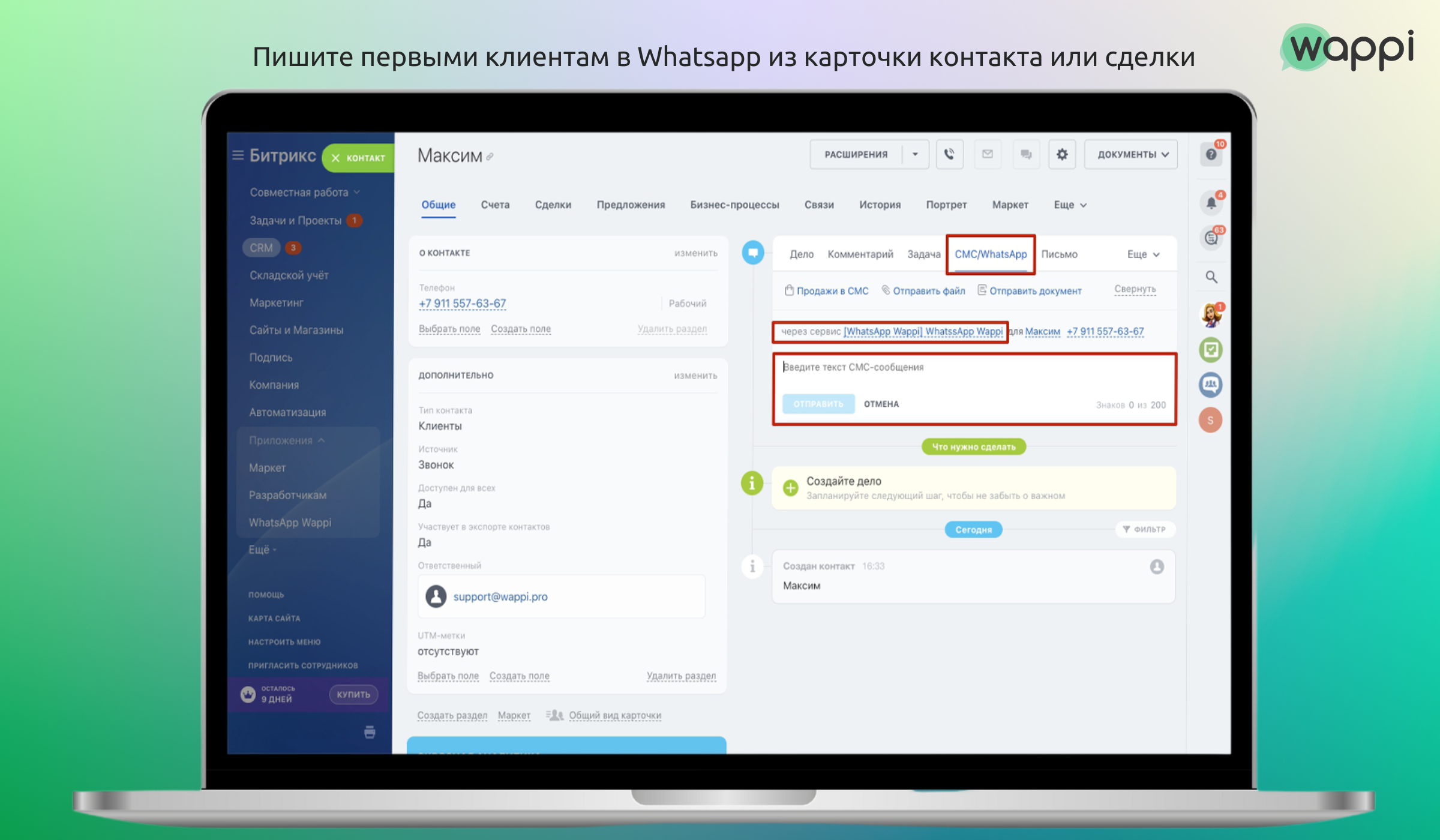Screen dimensions: 1440x840
Task: Select WhatsApp Wappi in the sidebar
Action: pyautogui.click(x=290, y=522)
